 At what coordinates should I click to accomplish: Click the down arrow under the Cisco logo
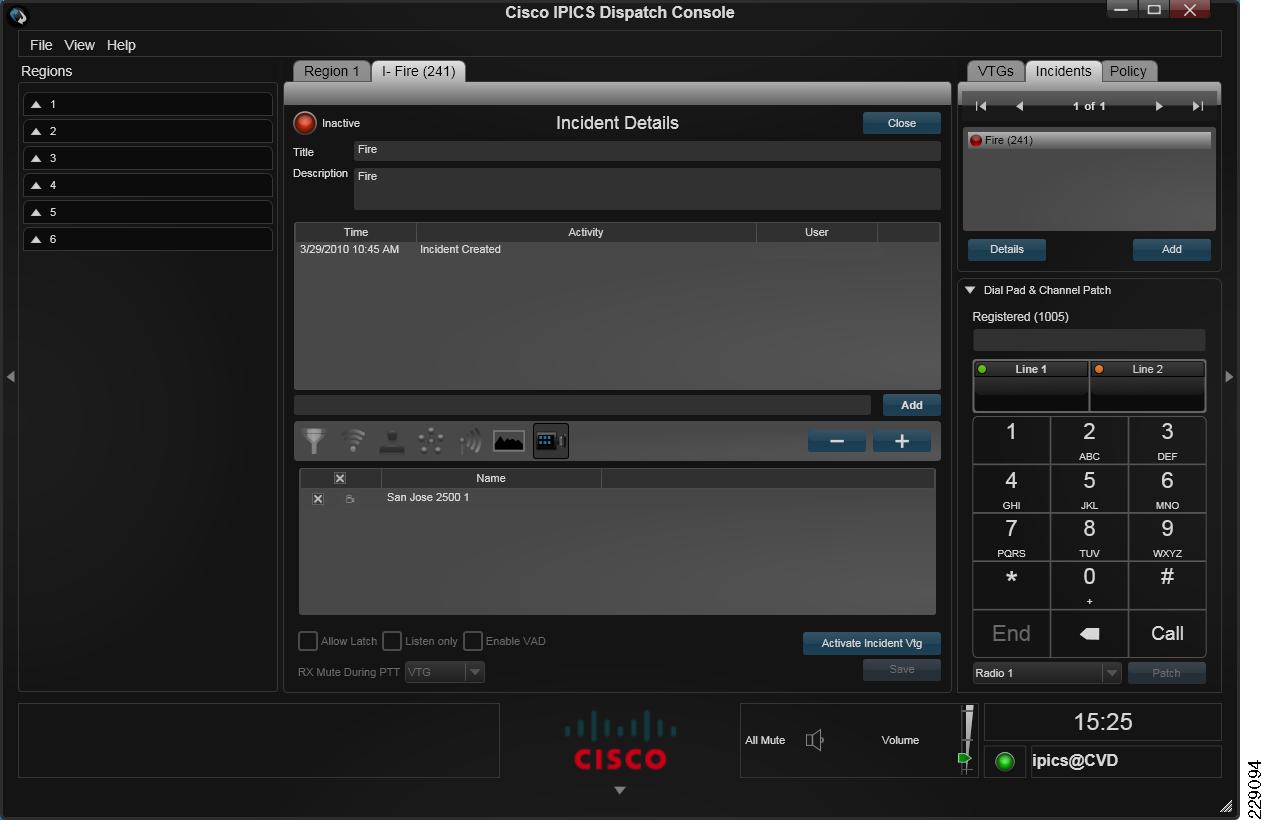pos(619,790)
